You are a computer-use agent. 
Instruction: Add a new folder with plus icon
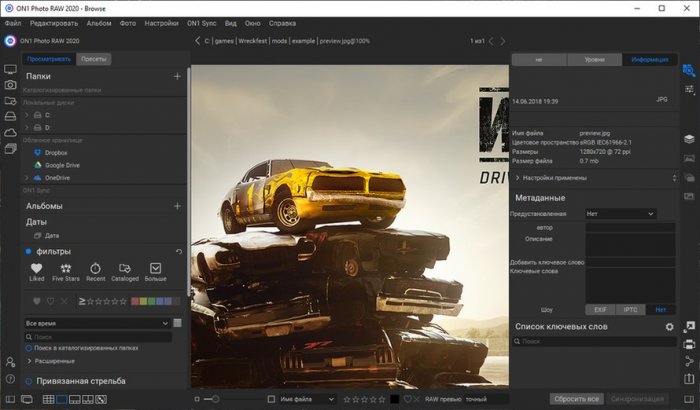click(x=177, y=76)
